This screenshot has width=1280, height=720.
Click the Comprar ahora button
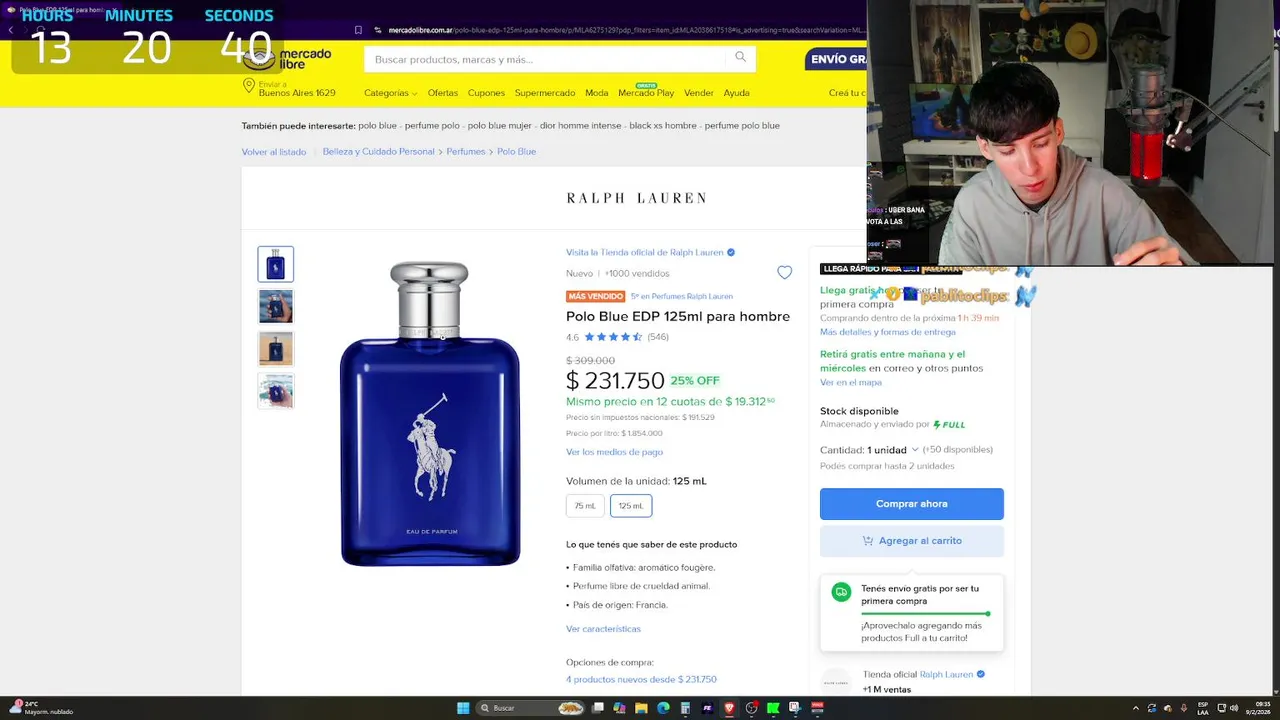click(912, 504)
